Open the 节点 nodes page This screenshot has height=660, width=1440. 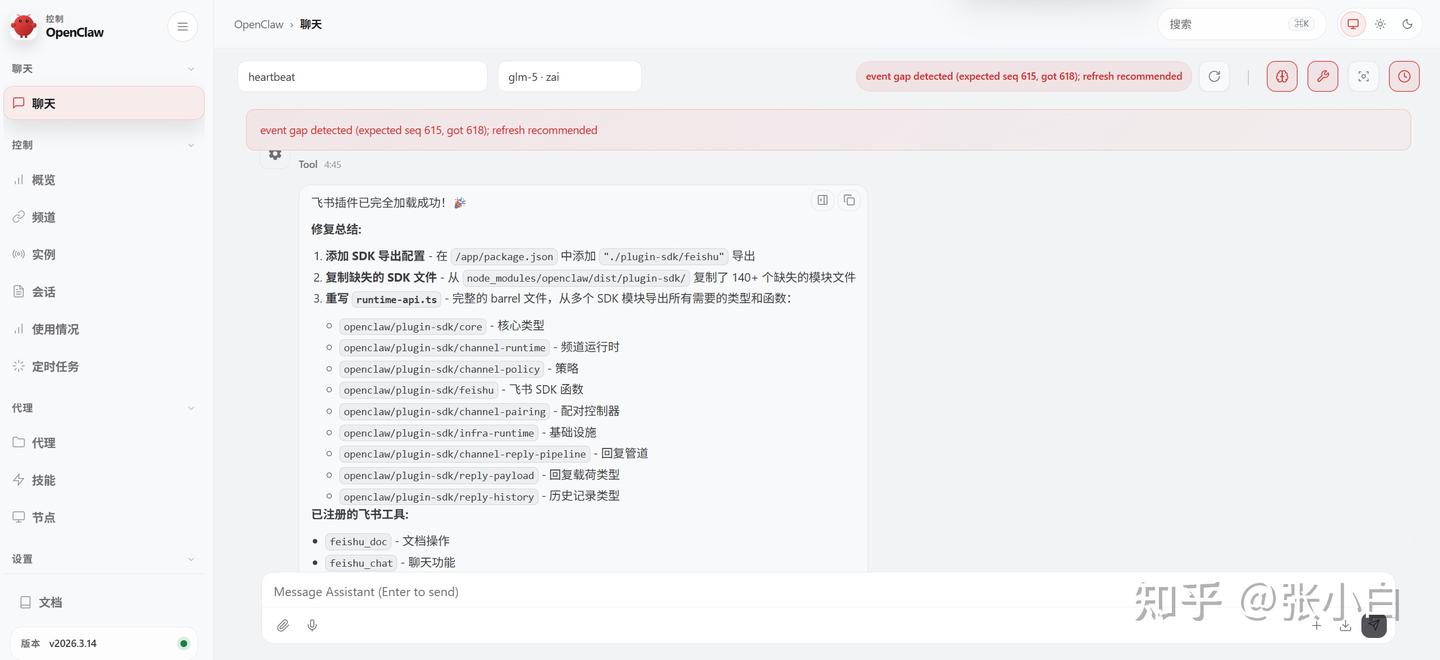pos(104,517)
